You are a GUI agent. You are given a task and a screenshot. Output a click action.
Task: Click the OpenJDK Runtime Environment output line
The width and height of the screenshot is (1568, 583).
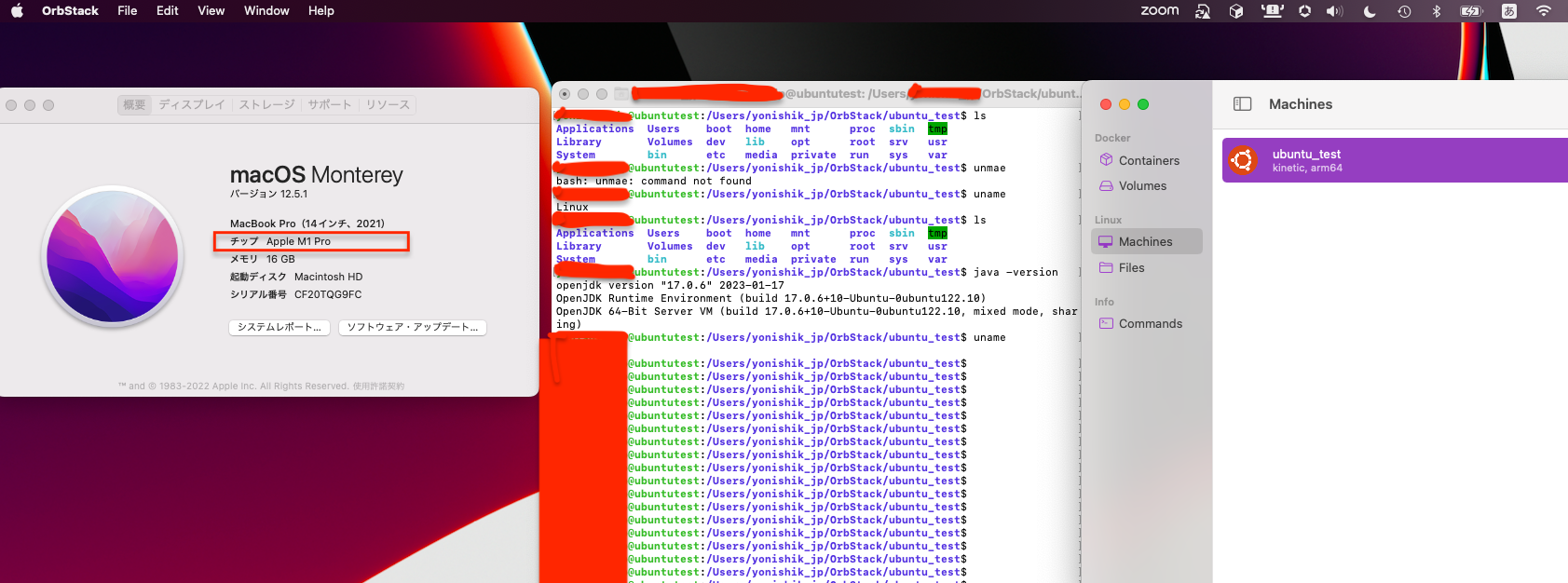(x=770, y=298)
